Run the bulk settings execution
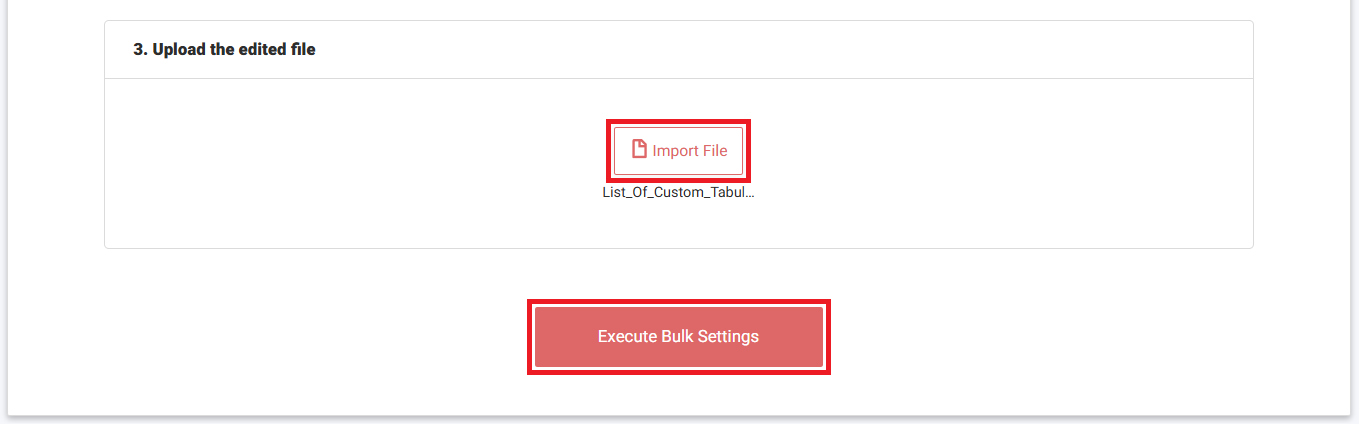Image resolution: width=1359 pixels, height=424 pixels. tap(678, 337)
